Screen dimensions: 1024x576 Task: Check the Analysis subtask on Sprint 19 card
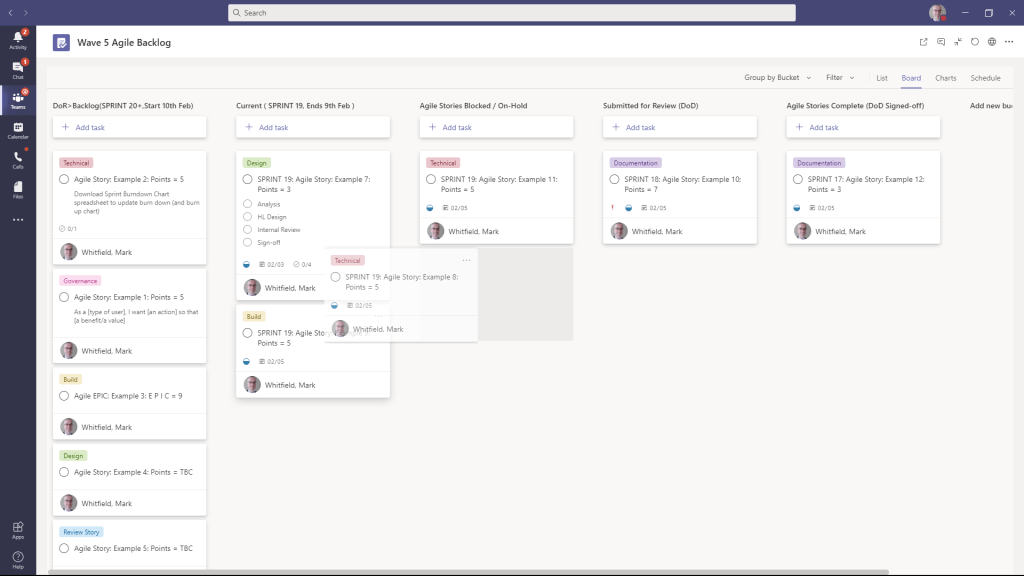[x=248, y=203]
